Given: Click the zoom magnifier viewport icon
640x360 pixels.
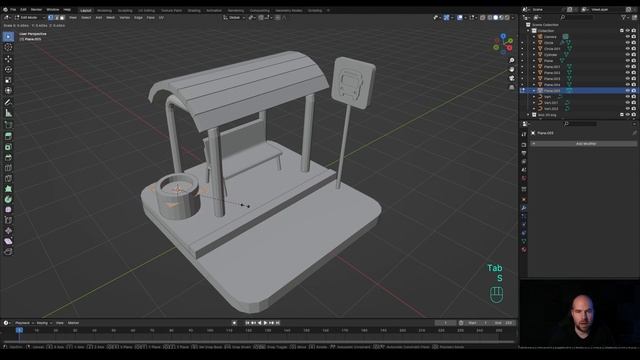Looking at the screenshot, I should point(511,60).
